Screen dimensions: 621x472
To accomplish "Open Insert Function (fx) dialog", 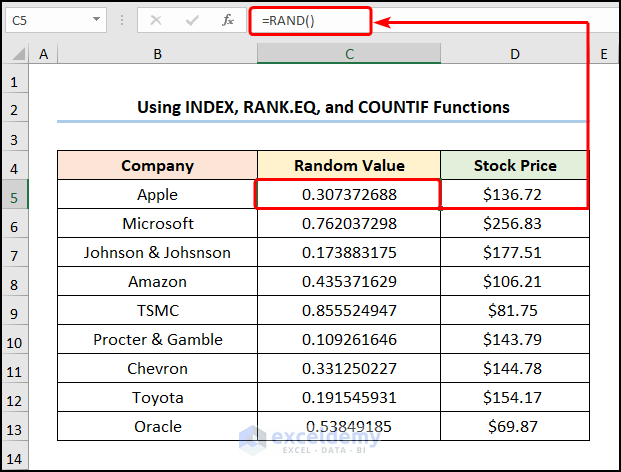I will click(228, 20).
